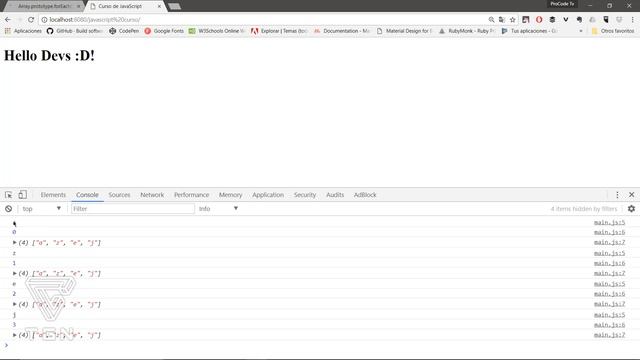Screen dimensions: 640x360
Task: Expand the last logged array entry
Action: point(15,335)
